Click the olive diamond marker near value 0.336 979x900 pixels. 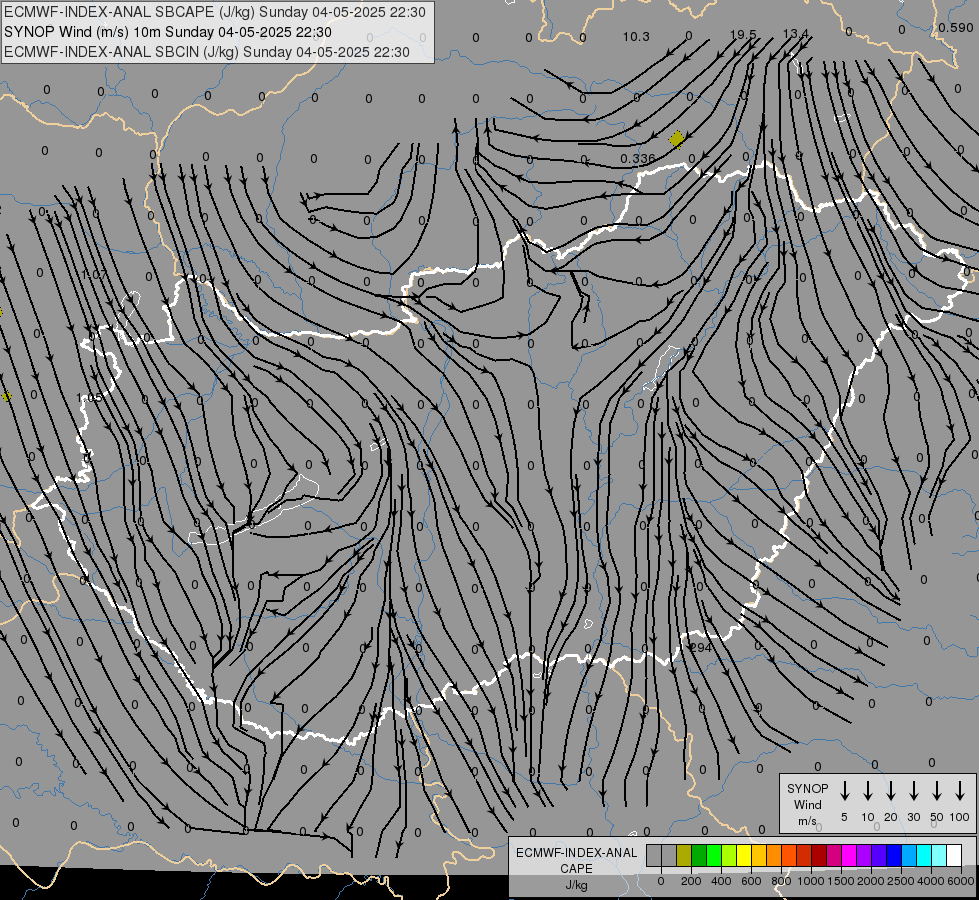point(676,139)
